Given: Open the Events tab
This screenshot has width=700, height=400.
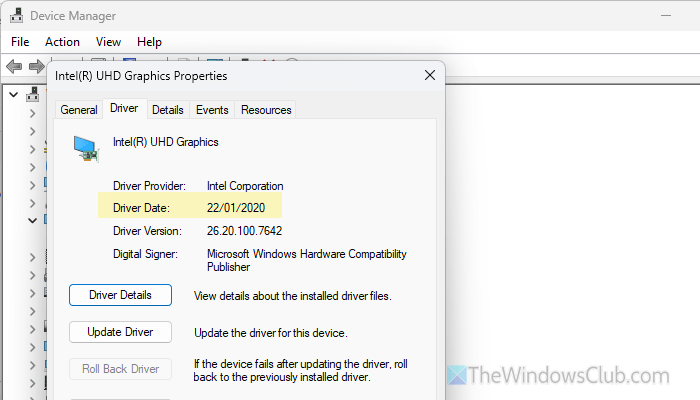Looking at the screenshot, I should (212, 110).
